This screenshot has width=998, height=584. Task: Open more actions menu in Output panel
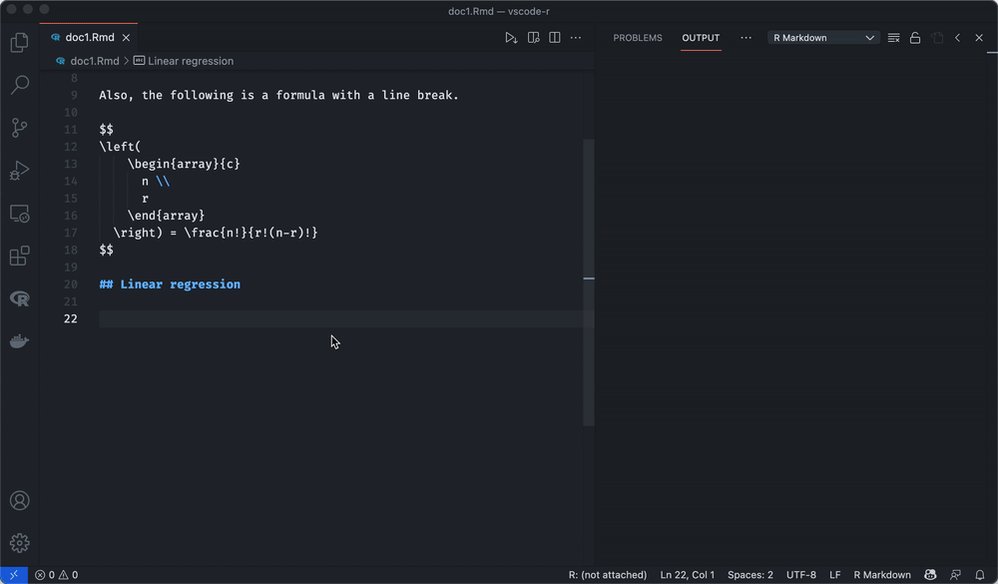(x=746, y=37)
